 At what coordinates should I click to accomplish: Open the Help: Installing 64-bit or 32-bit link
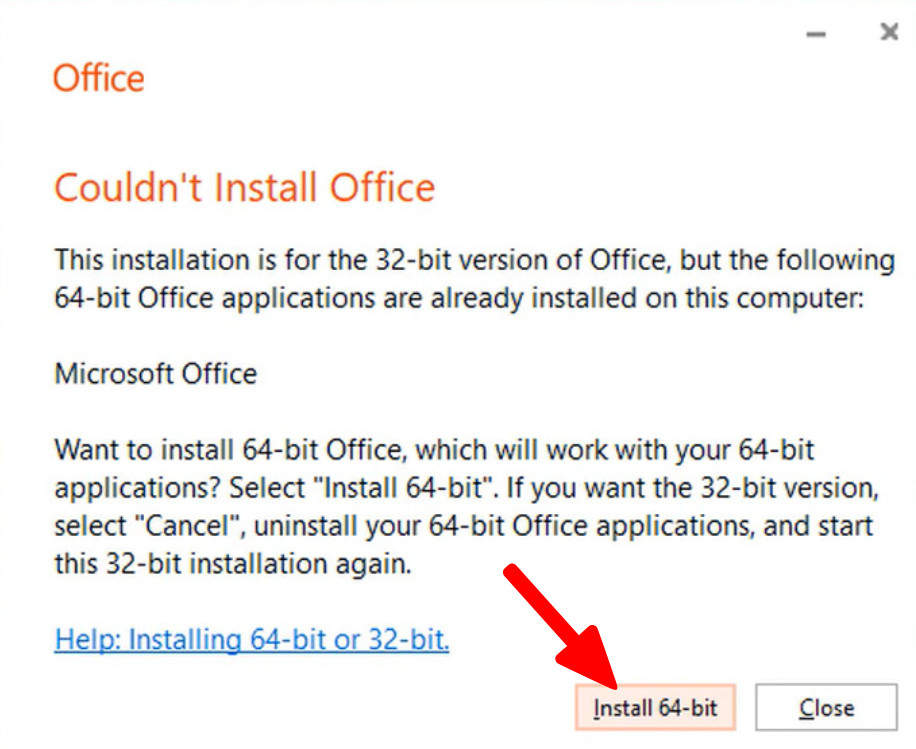tap(252, 639)
